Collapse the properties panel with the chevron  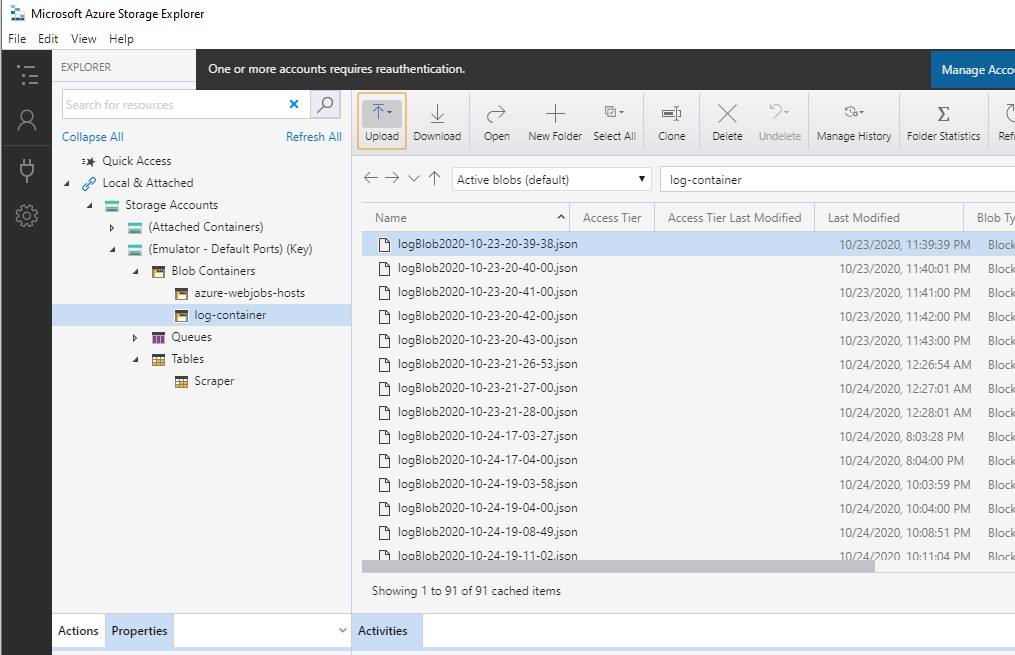point(342,630)
